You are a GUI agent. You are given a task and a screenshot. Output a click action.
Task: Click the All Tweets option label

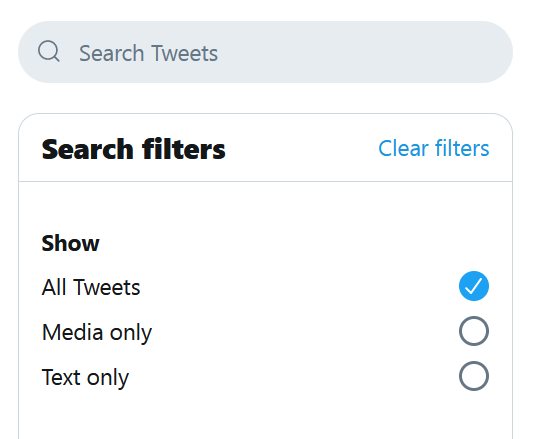tap(91, 287)
